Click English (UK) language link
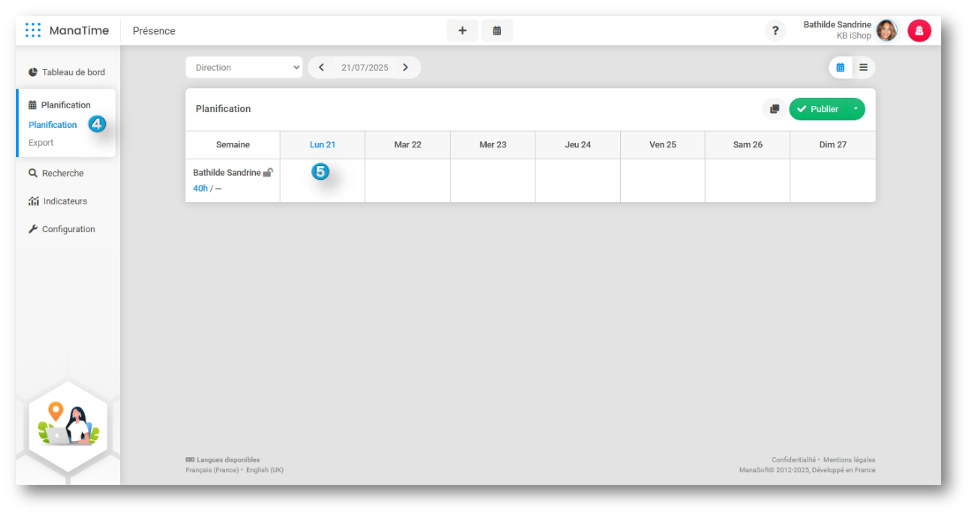The width and height of the screenshot is (972, 516). point(265,470)
